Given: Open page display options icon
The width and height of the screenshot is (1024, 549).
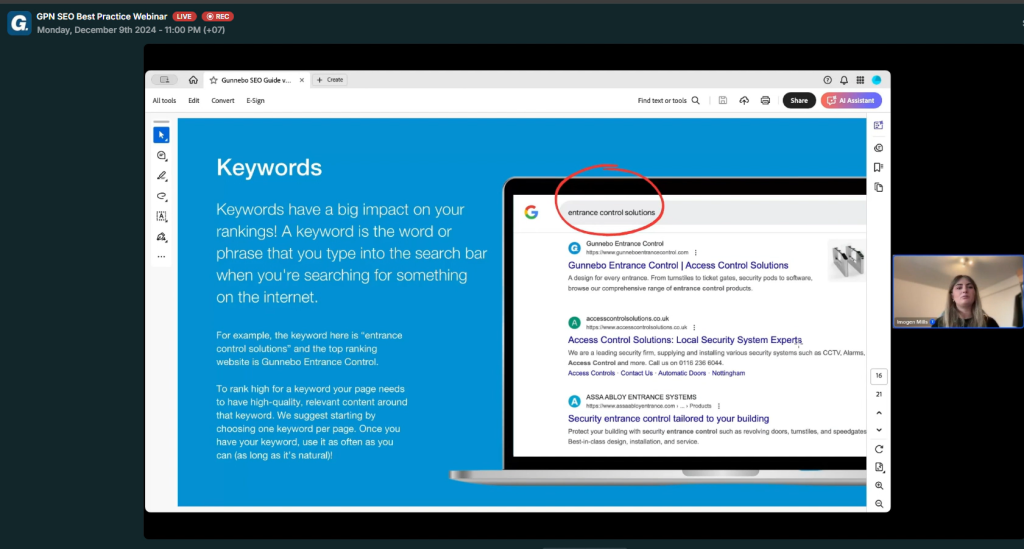Looking at the screenshot, I should click(879, 467).
